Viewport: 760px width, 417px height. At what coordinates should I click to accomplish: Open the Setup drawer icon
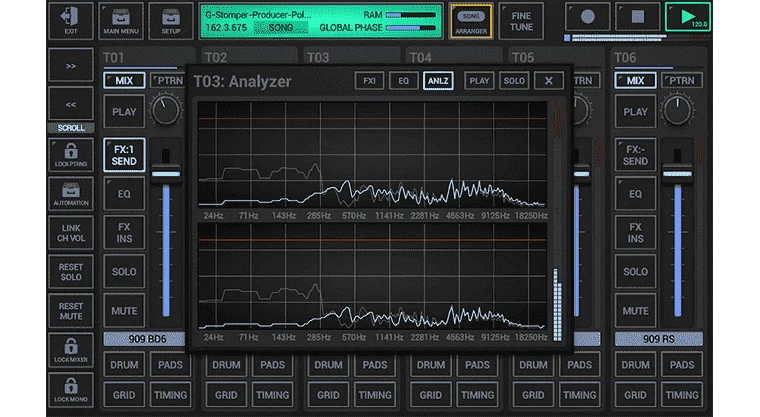(171, 21)
